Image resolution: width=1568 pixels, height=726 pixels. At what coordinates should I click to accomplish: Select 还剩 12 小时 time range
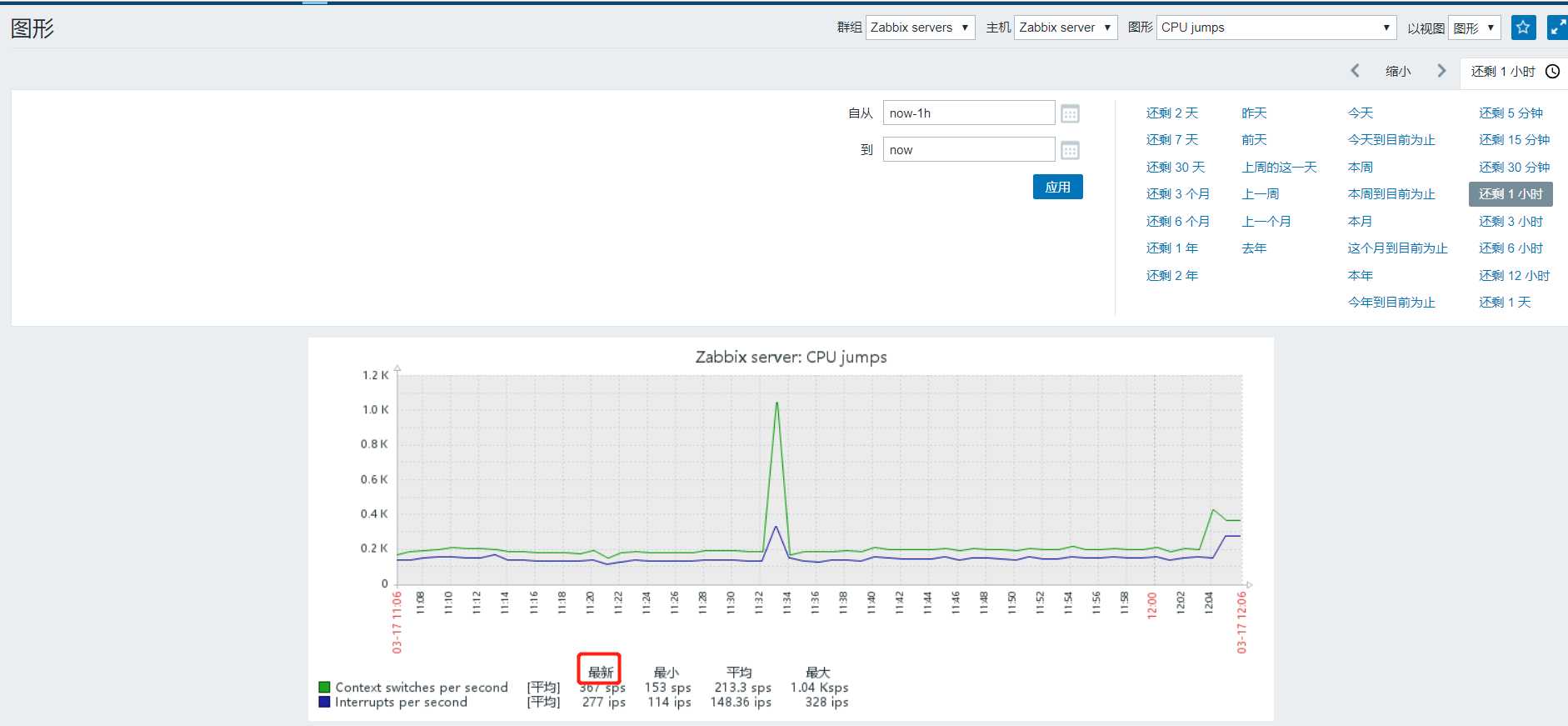click(1515, 276)
